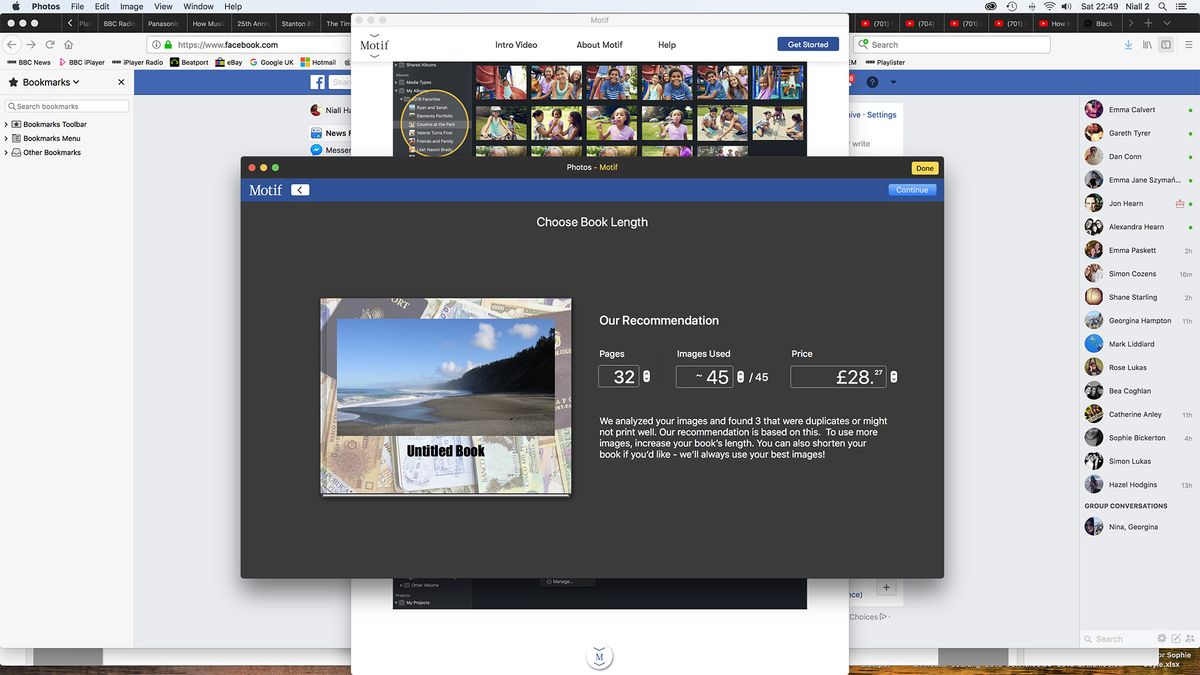The height and width of the screenshot is (675, 1200).
Task: Click the search magnifier in Facebook's chat sidebar
Action: [x=1089, y=639]
